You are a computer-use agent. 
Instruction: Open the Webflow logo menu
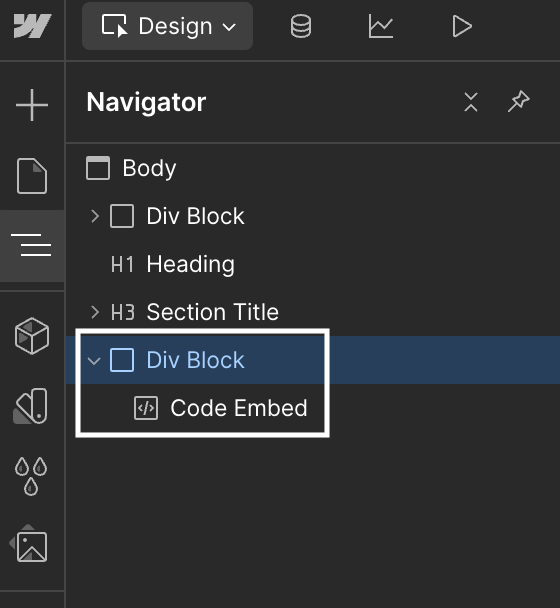(x=32, y=26)
